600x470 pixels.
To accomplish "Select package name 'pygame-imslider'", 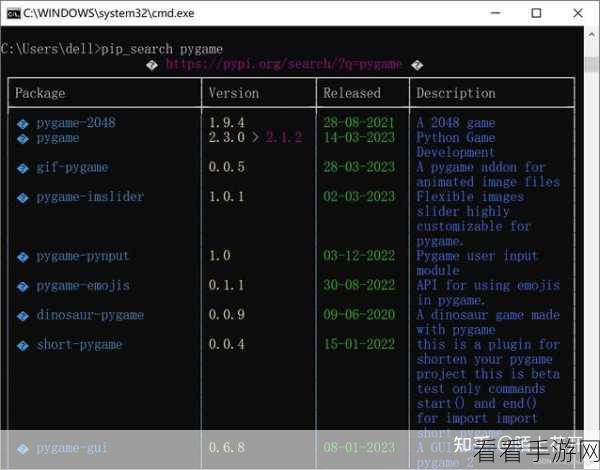I will [90, 197].
